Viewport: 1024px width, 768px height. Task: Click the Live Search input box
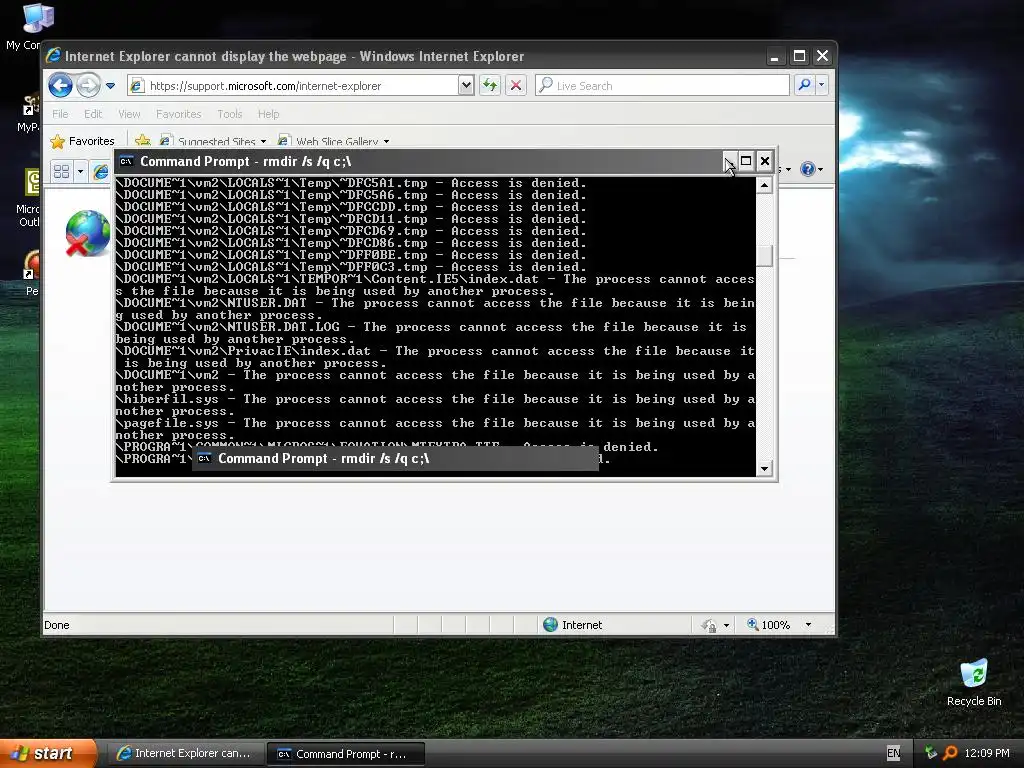point(662,86)
